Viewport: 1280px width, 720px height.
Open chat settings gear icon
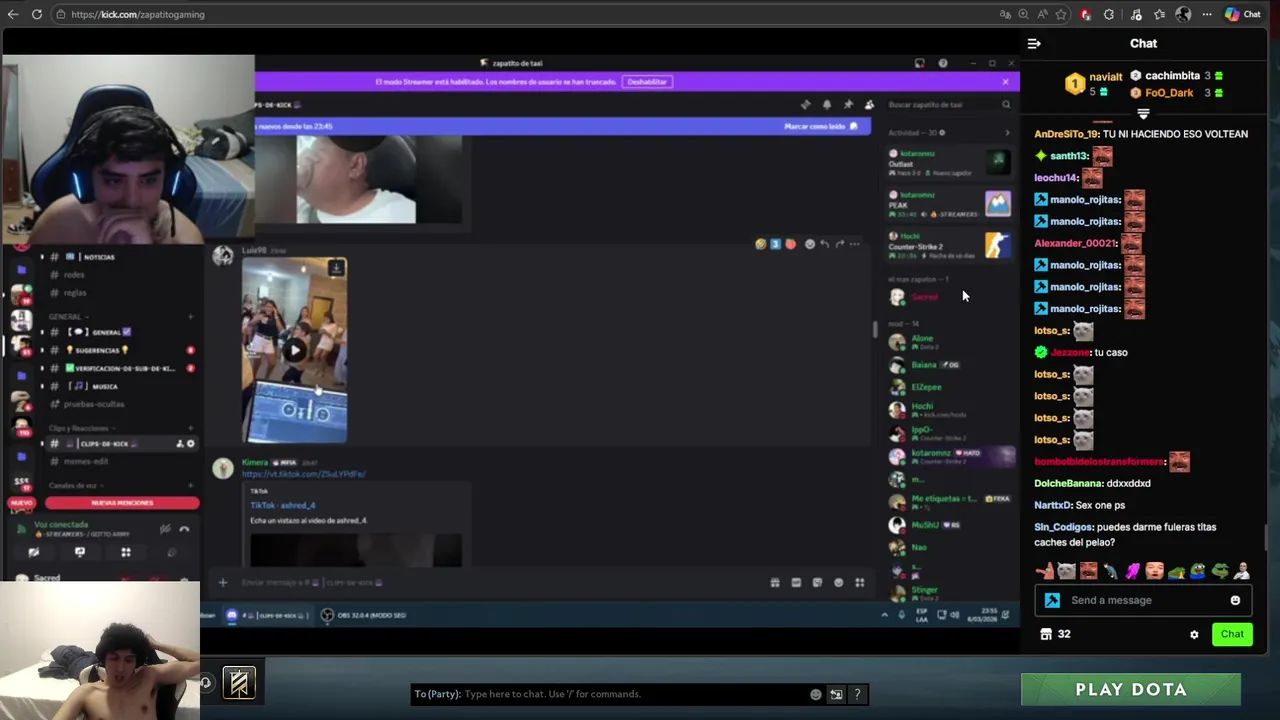(1194, 634)
